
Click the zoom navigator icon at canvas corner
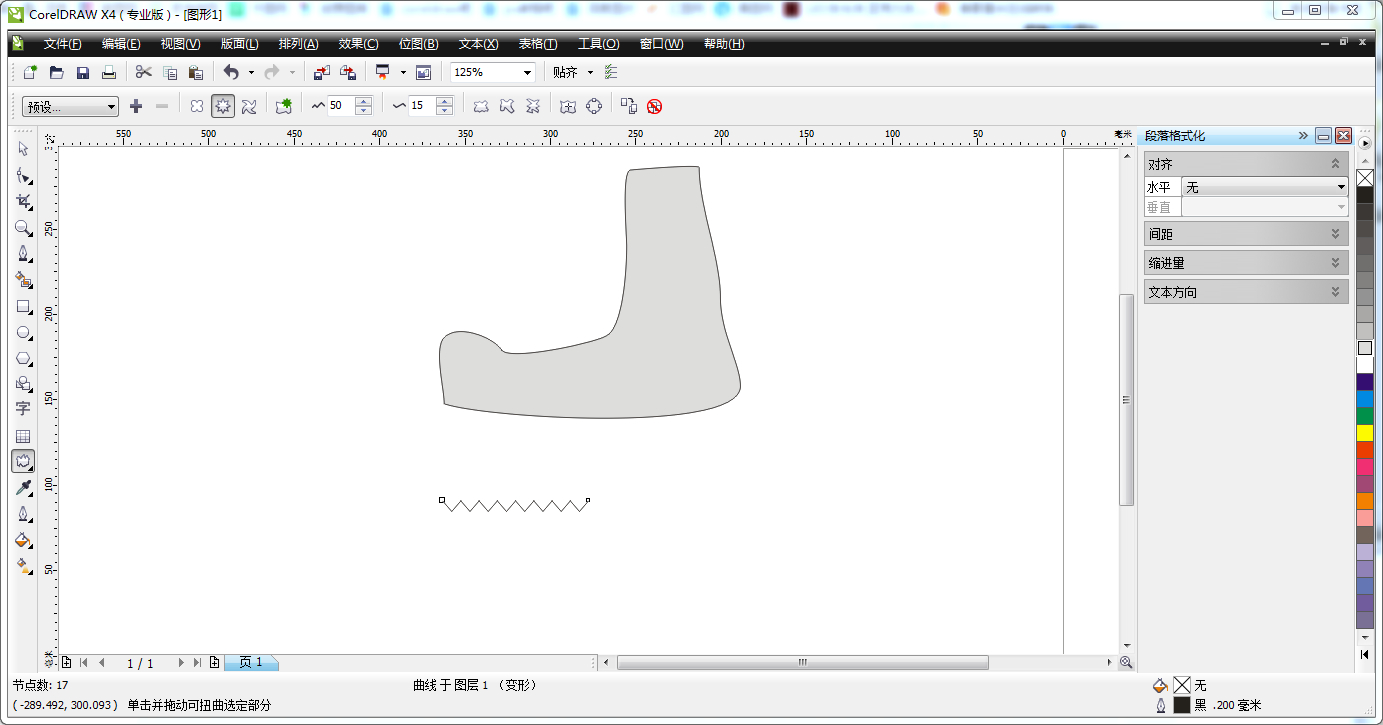tap(1126, 662)
